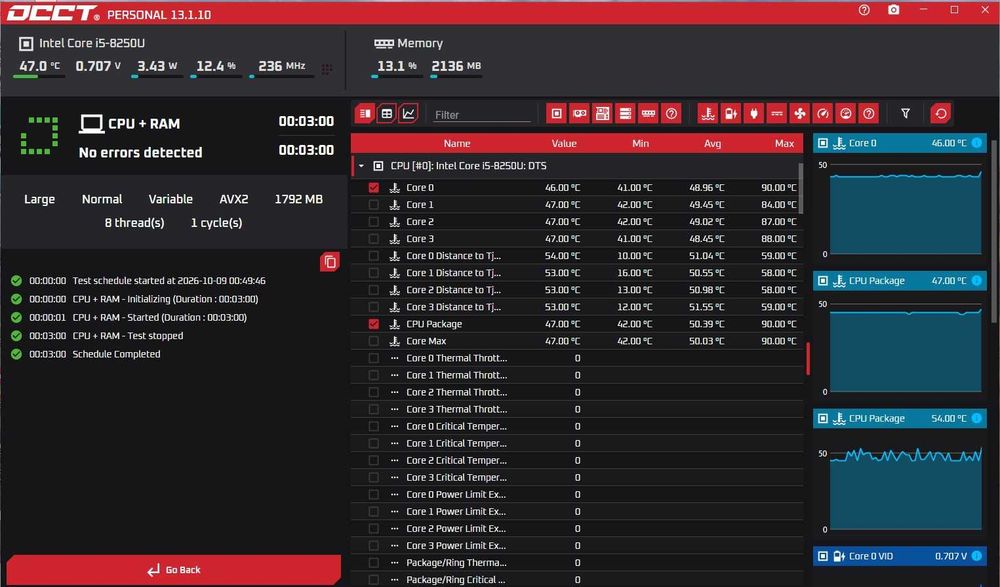
Task: Toggle the CPU hardware filter icon
Action: pyautogui.click(x=557, y=114)
